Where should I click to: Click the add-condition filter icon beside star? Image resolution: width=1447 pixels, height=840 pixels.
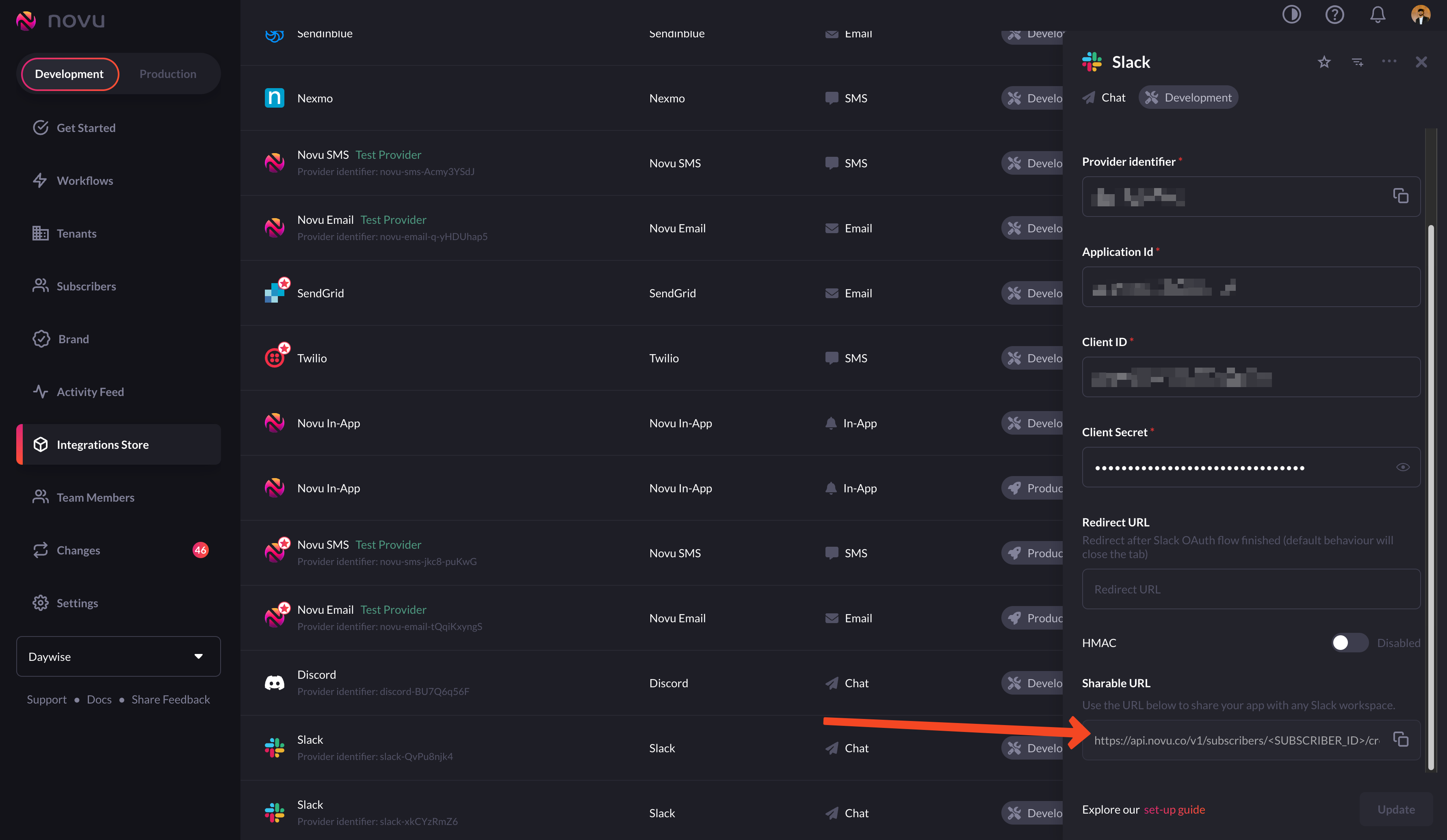pos(1357,62)
